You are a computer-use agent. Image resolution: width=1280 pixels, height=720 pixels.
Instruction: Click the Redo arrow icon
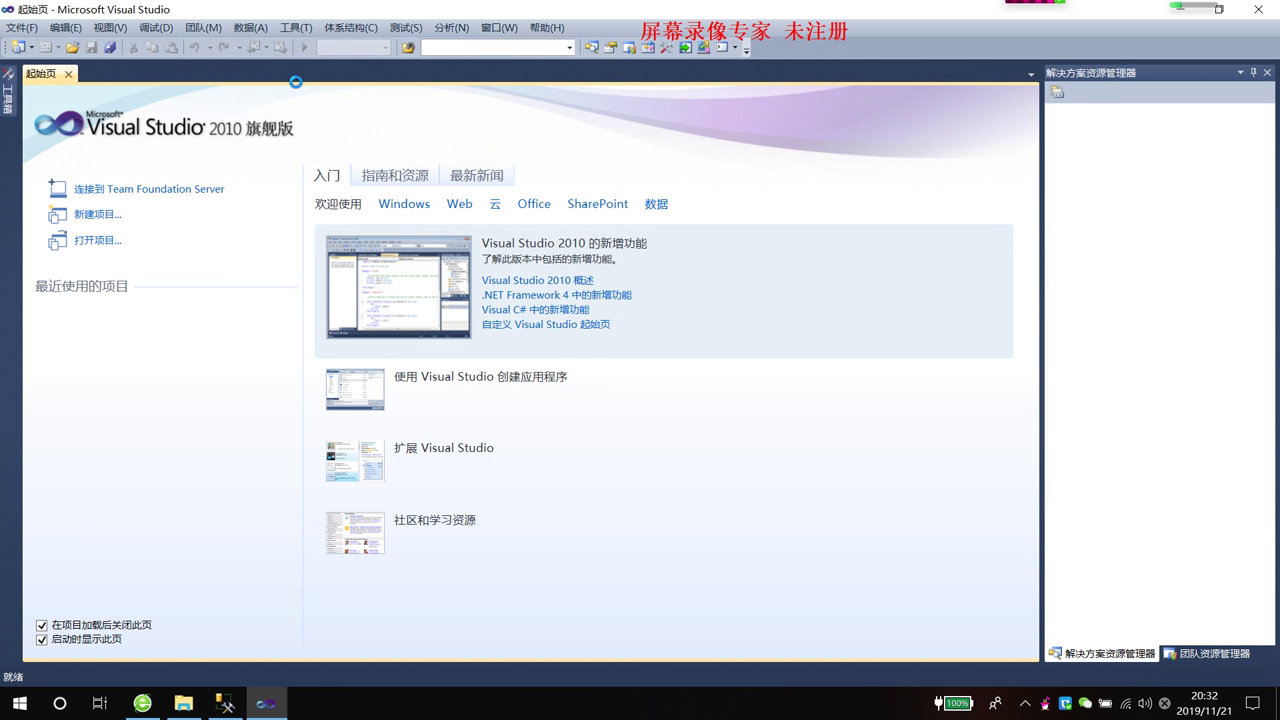(x=223, y=47)
